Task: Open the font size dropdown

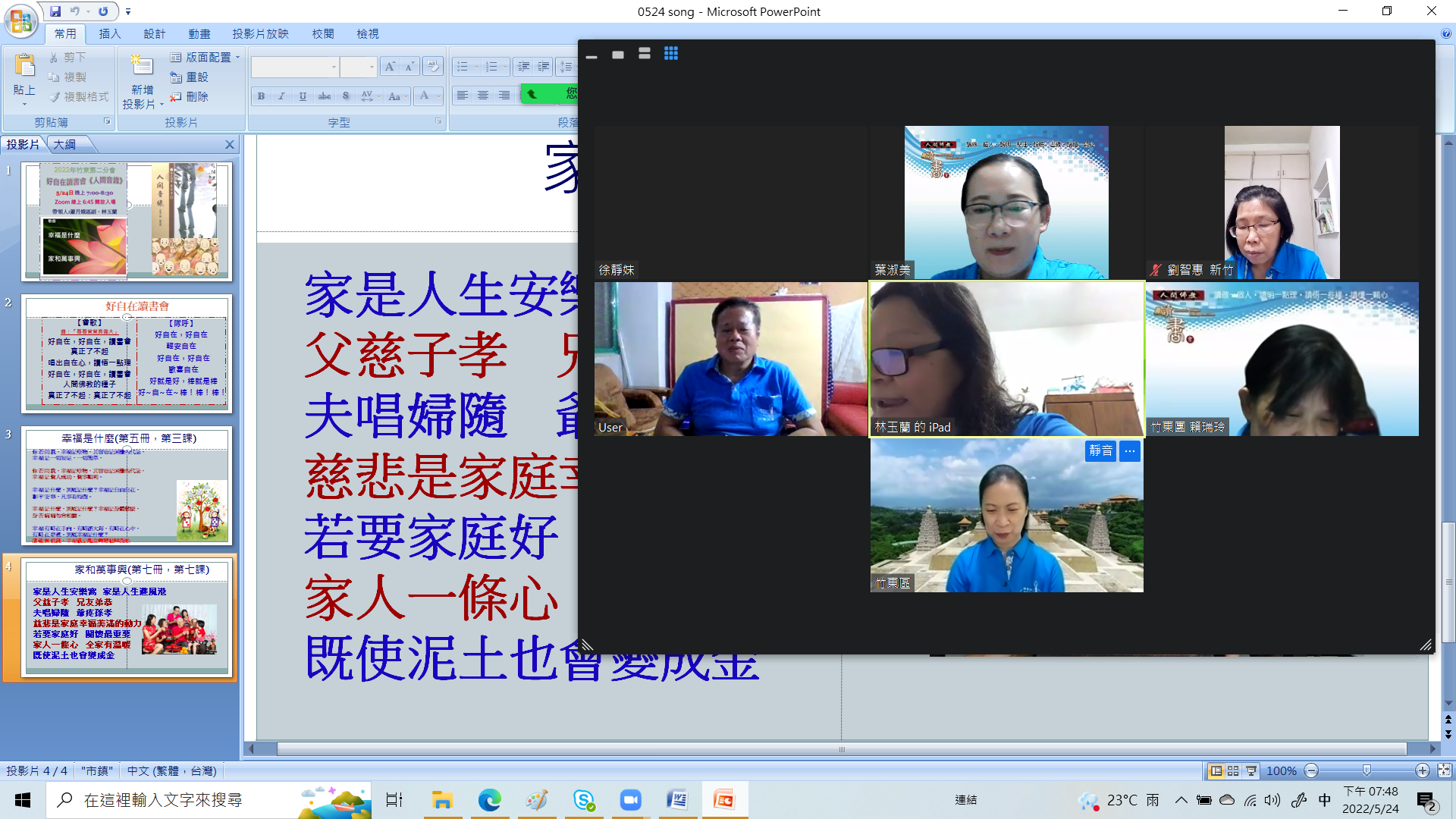Action: 372,67
